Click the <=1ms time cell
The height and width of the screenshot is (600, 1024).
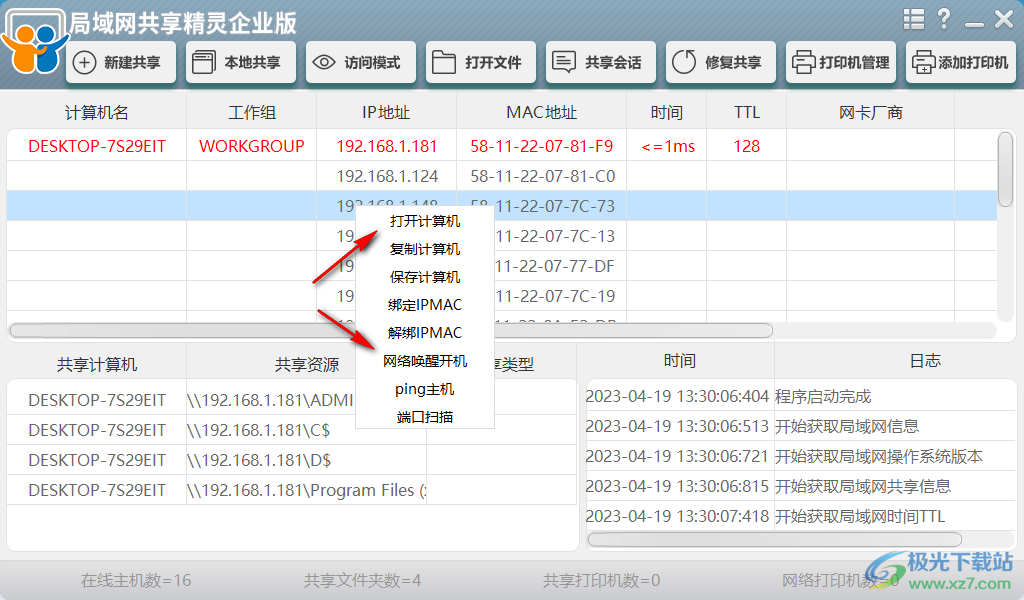pos(667,146)
